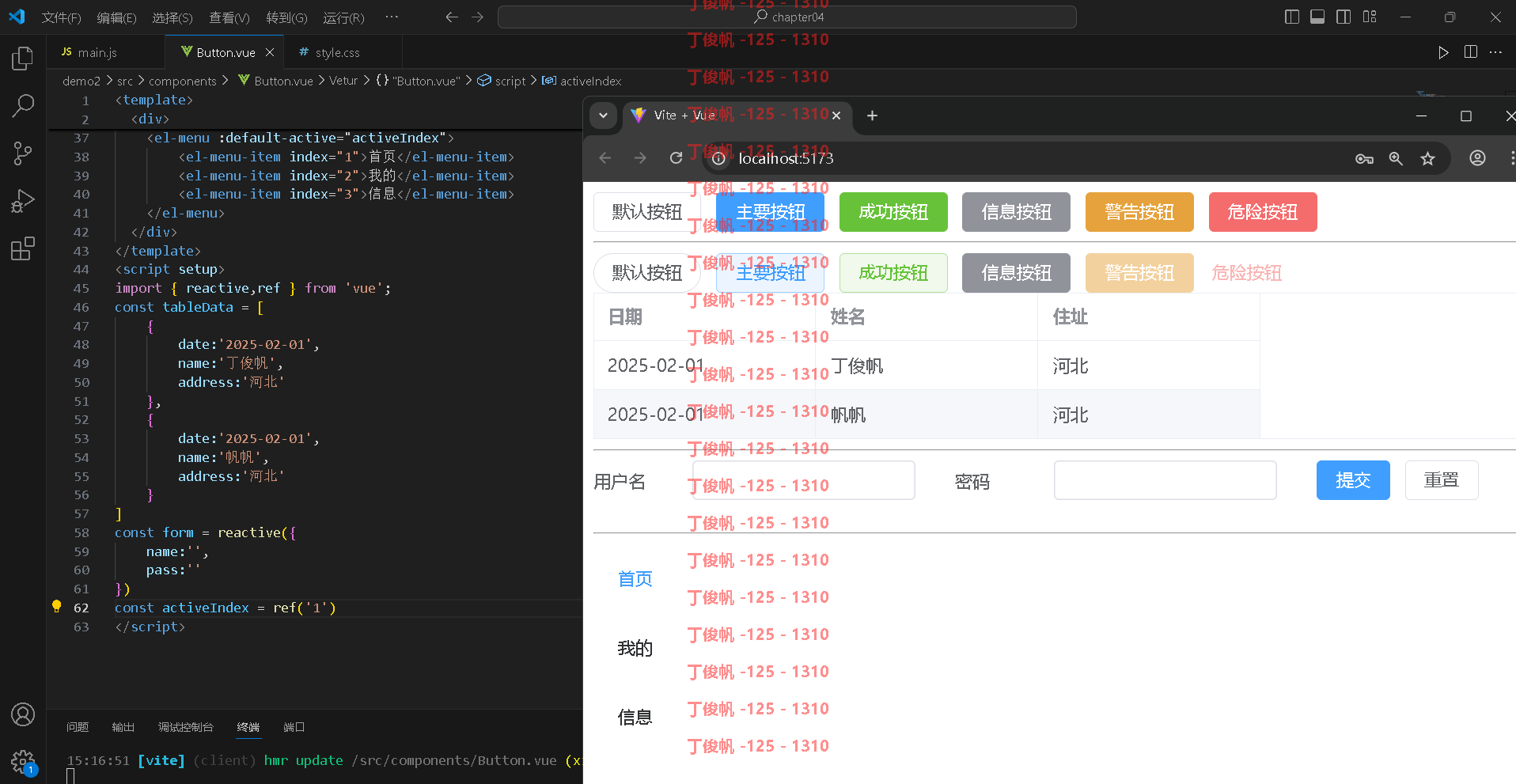
Task: Open the Search view in activity bar
Action: point(23,105)
